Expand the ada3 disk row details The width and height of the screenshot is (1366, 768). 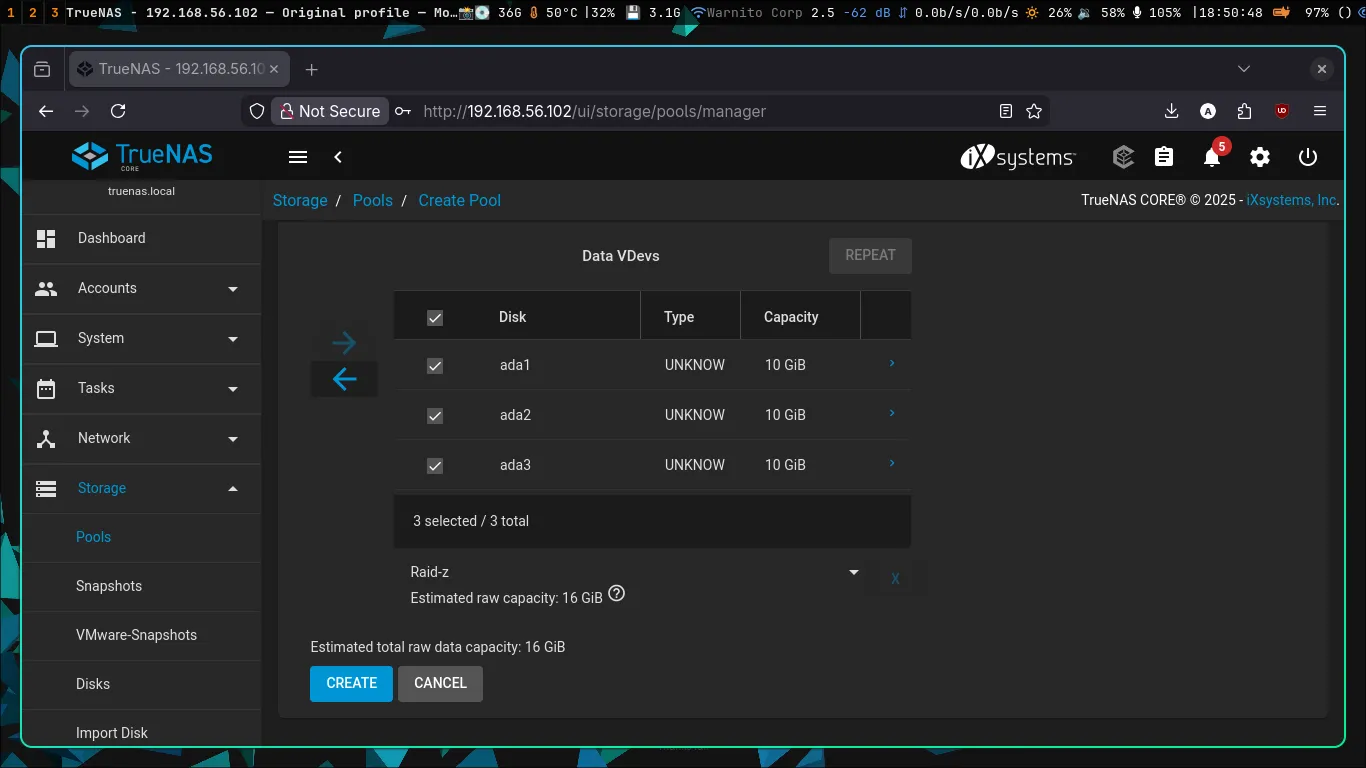click(891, 464)
